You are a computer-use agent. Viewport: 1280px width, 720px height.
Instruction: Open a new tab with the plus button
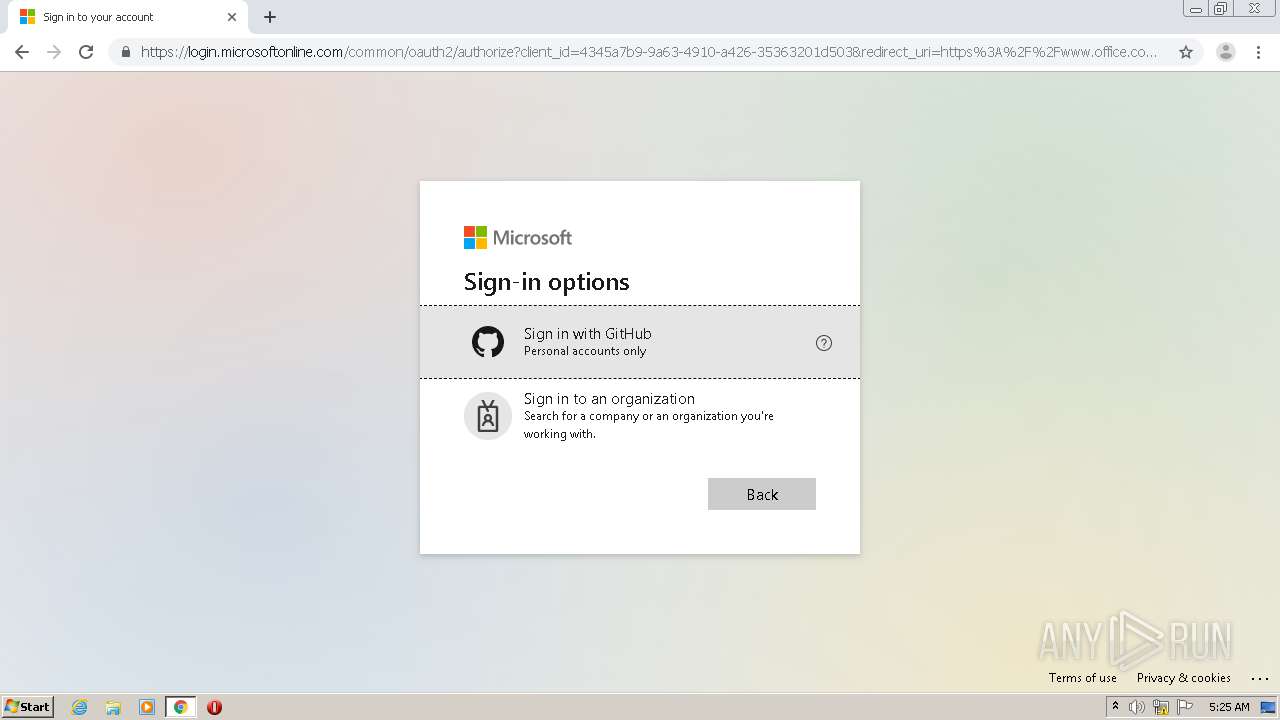(x=270, y=17)
